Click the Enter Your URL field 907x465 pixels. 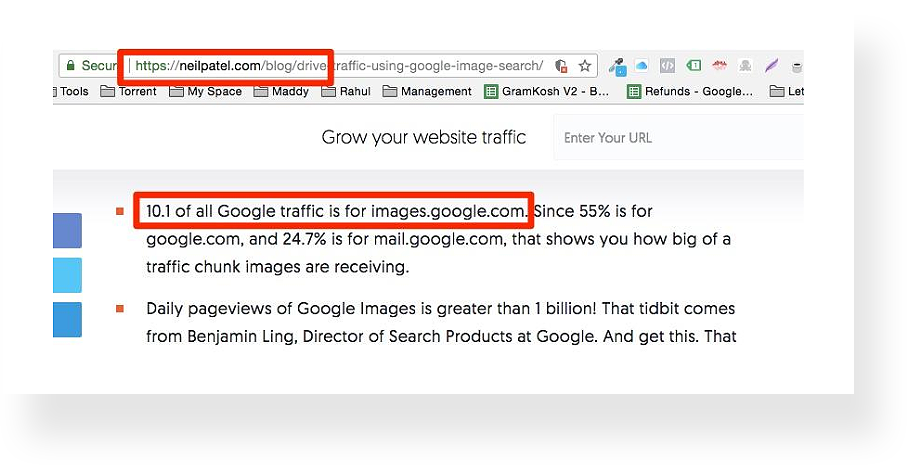[x=678, y=138]
